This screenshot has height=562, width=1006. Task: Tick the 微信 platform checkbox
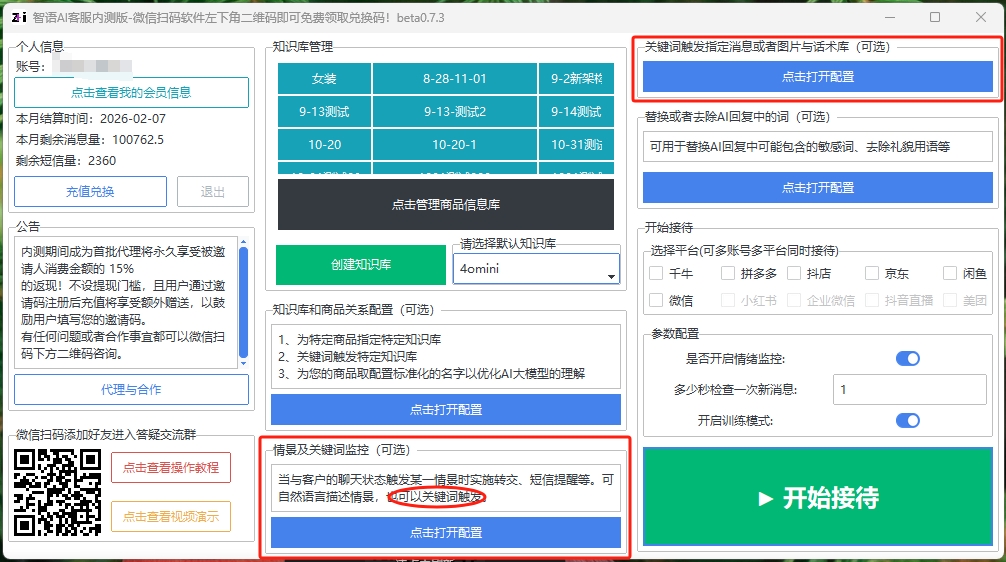[657, 300]
